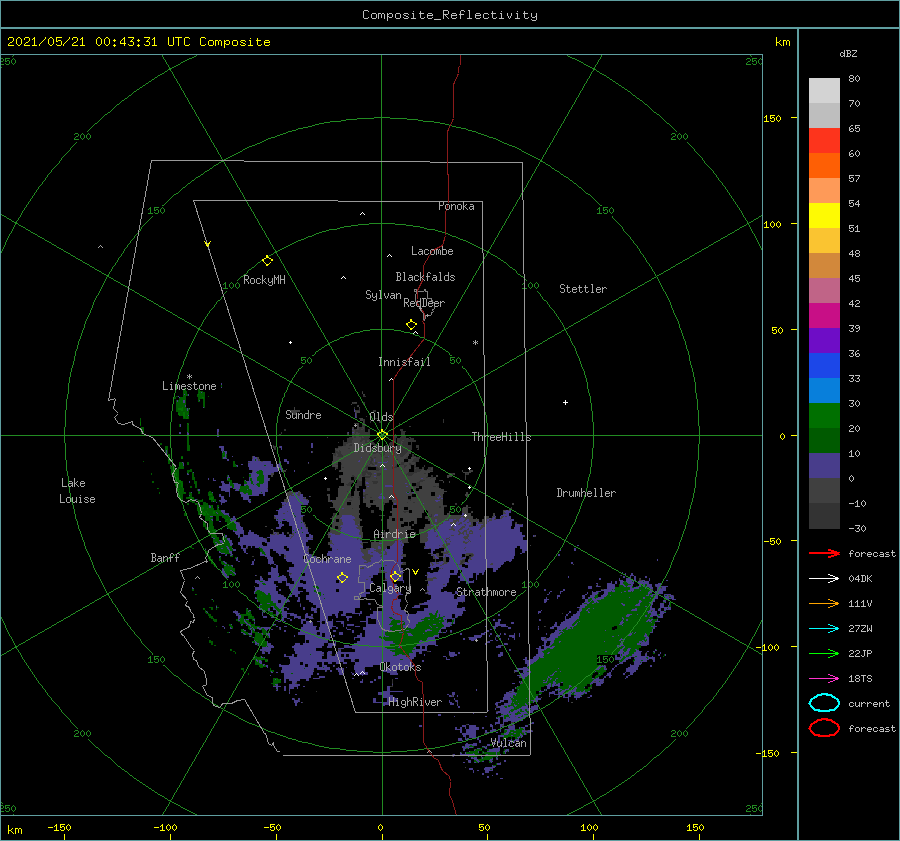Click the yellow V marker northwest of RockyMH
The height and width of the screenshot is (841, 900).
pyautogui.click(x=208, y=244)
